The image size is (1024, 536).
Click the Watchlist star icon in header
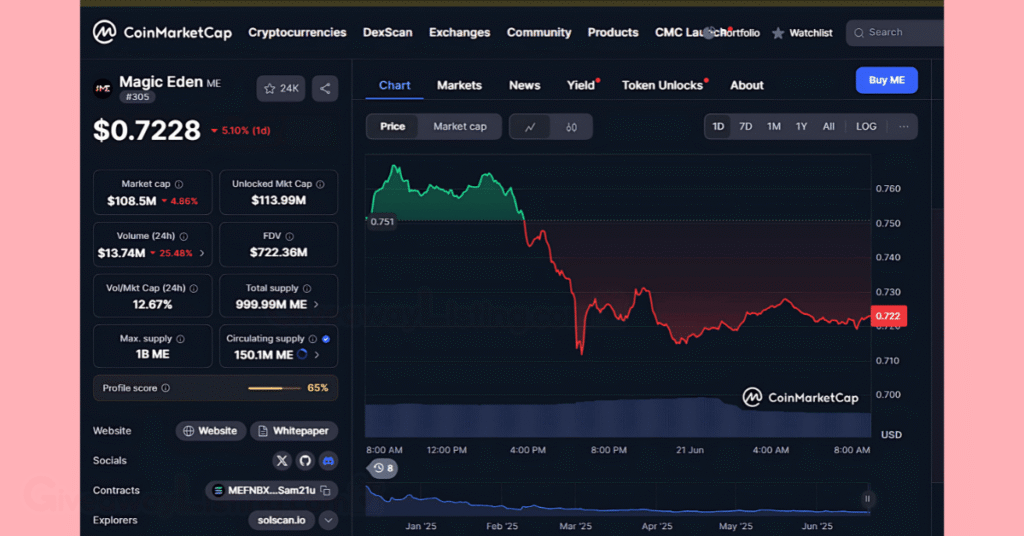pos(778,33)
